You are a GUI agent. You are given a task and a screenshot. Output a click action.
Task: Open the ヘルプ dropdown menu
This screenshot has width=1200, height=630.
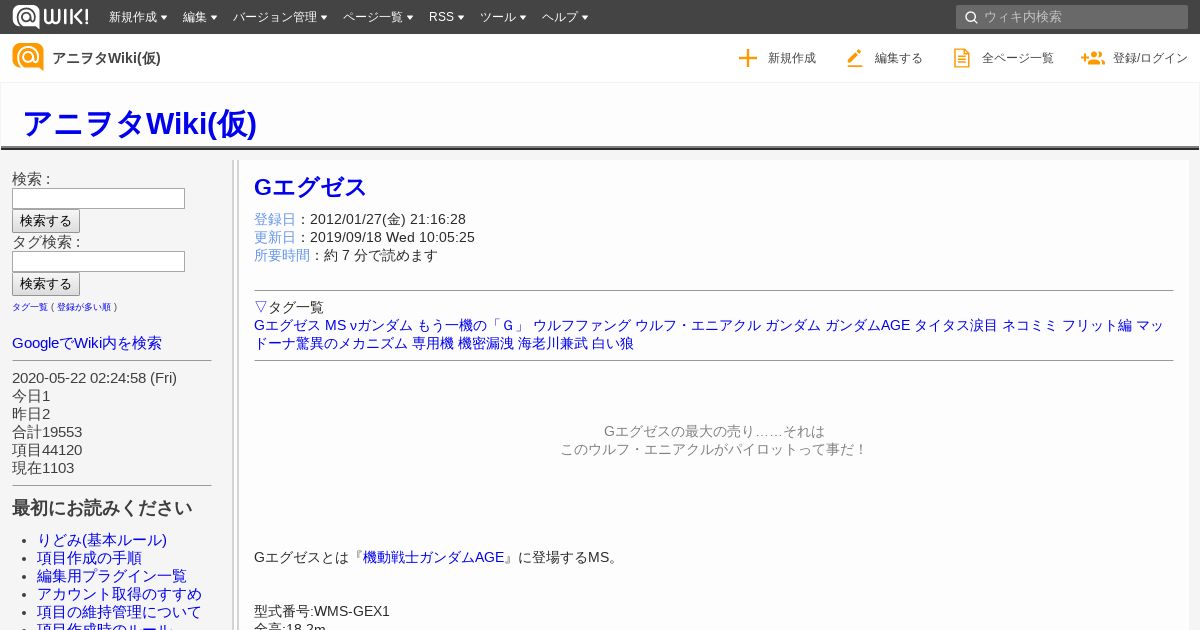[565, 17]
